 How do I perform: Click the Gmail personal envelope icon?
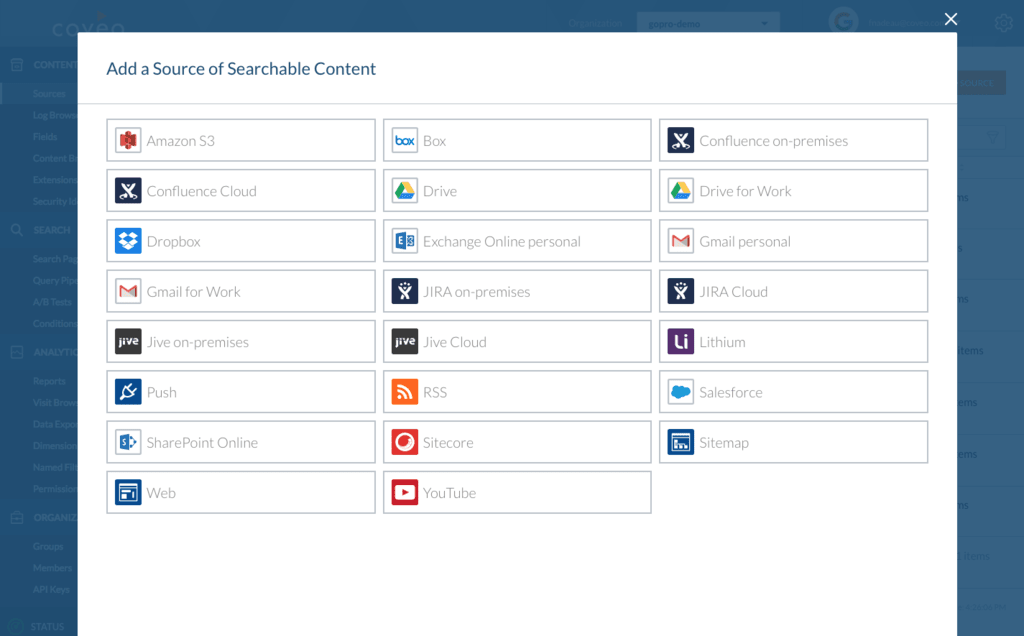click(680, 240)
